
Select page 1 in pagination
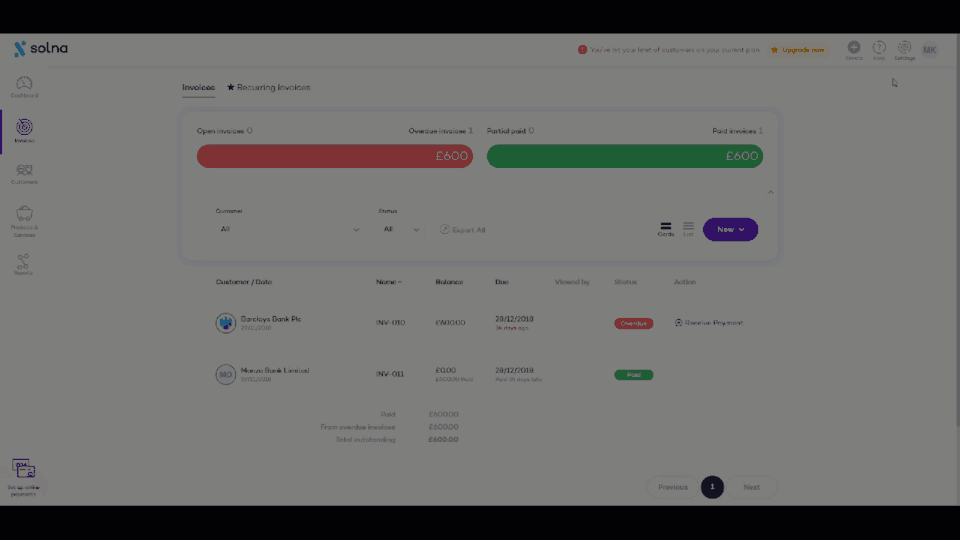(712, 487)
